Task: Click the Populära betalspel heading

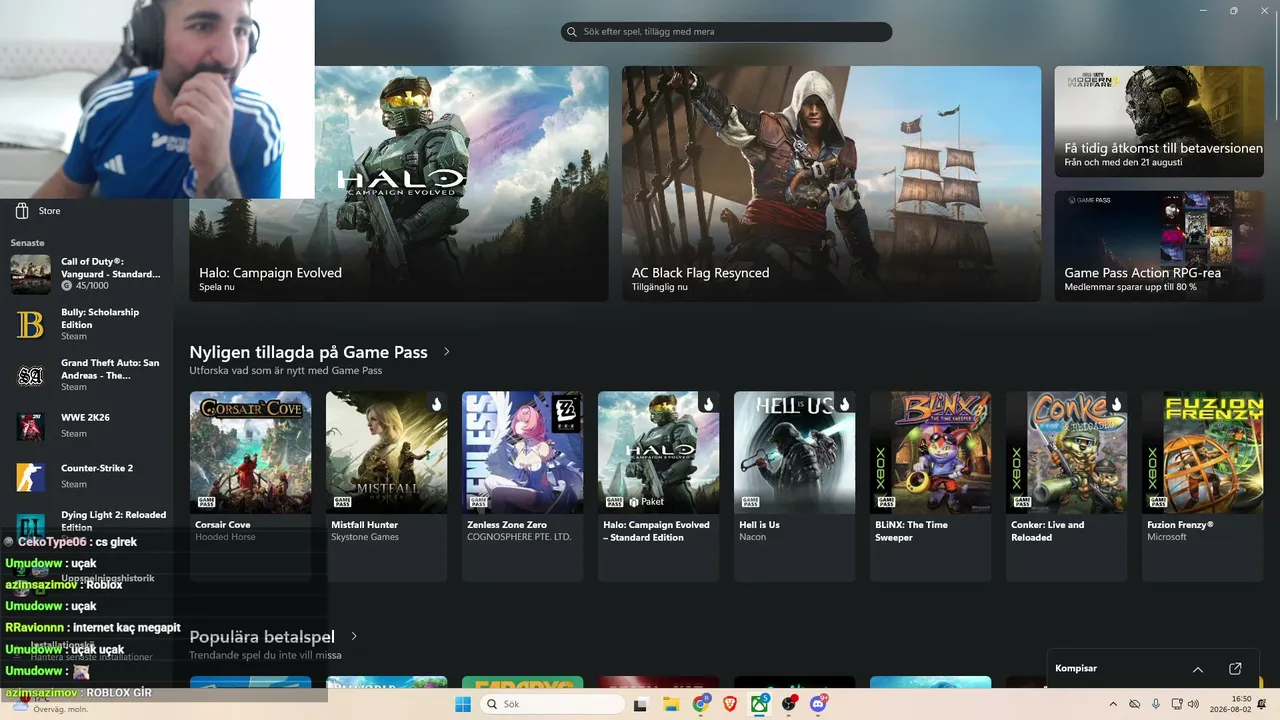Action: (x=262, y=637)
